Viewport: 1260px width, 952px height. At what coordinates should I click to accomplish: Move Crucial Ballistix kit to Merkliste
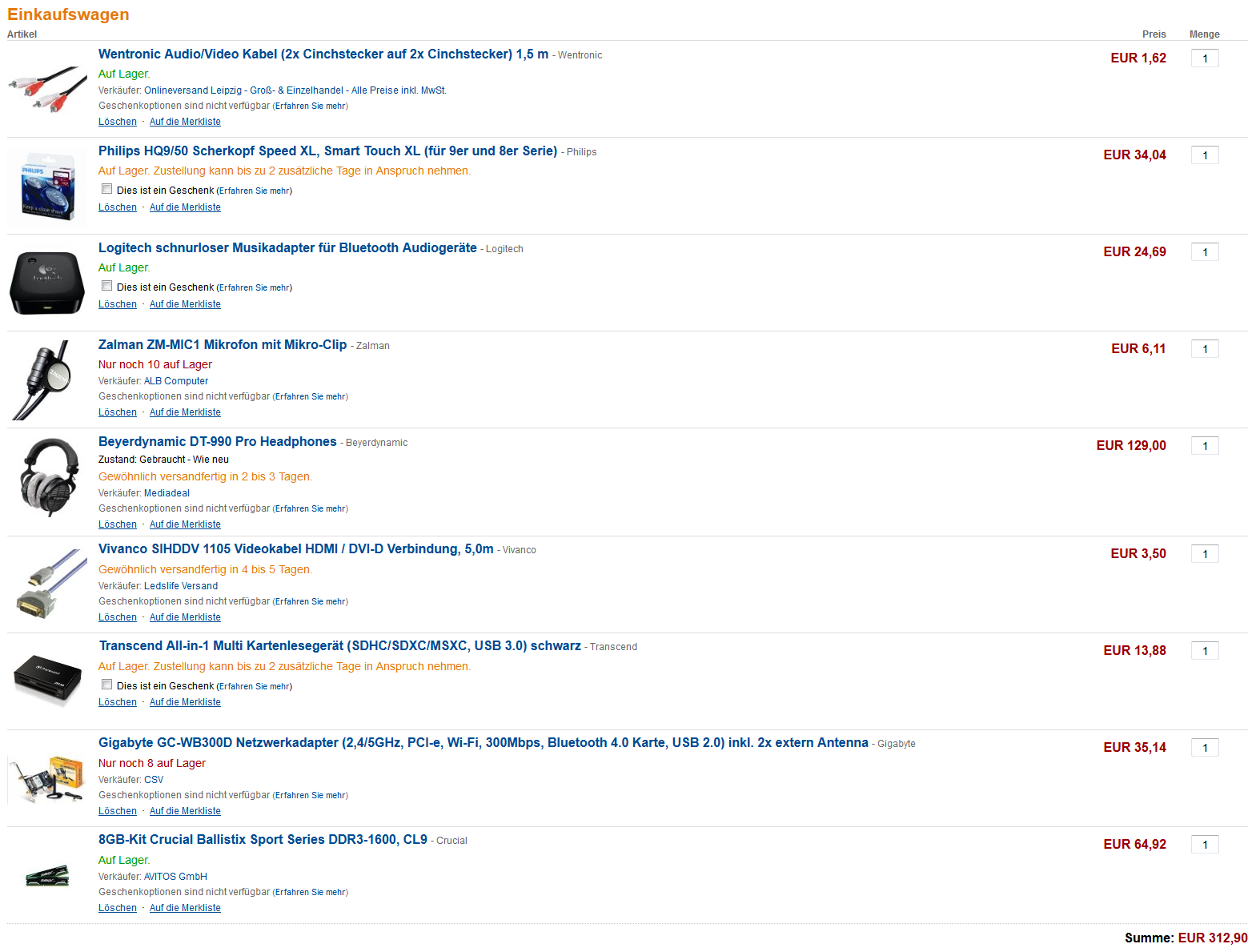185,908
